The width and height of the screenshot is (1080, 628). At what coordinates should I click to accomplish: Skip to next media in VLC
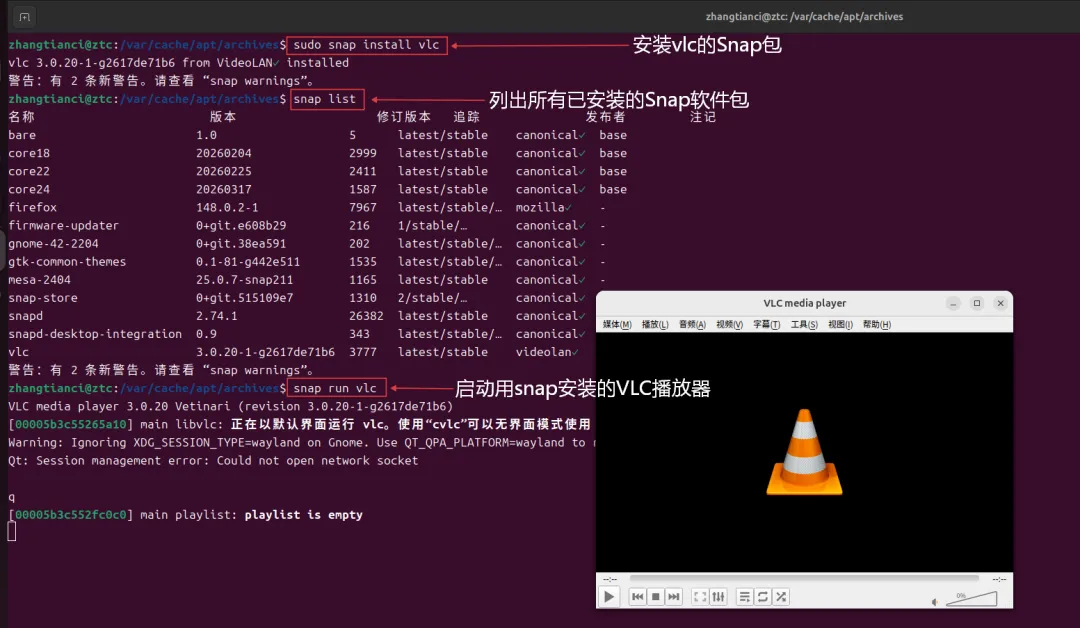(x=674, y=597)
